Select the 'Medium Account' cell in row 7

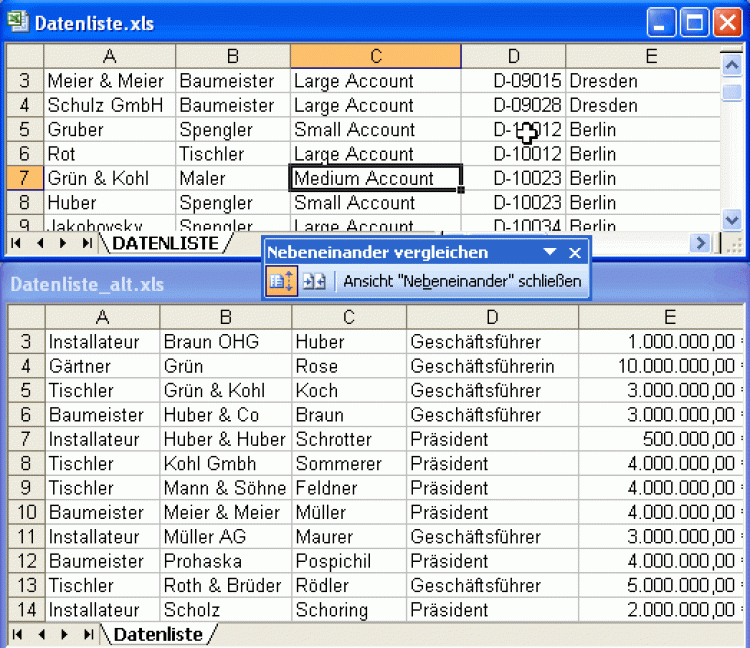(375, 178)
